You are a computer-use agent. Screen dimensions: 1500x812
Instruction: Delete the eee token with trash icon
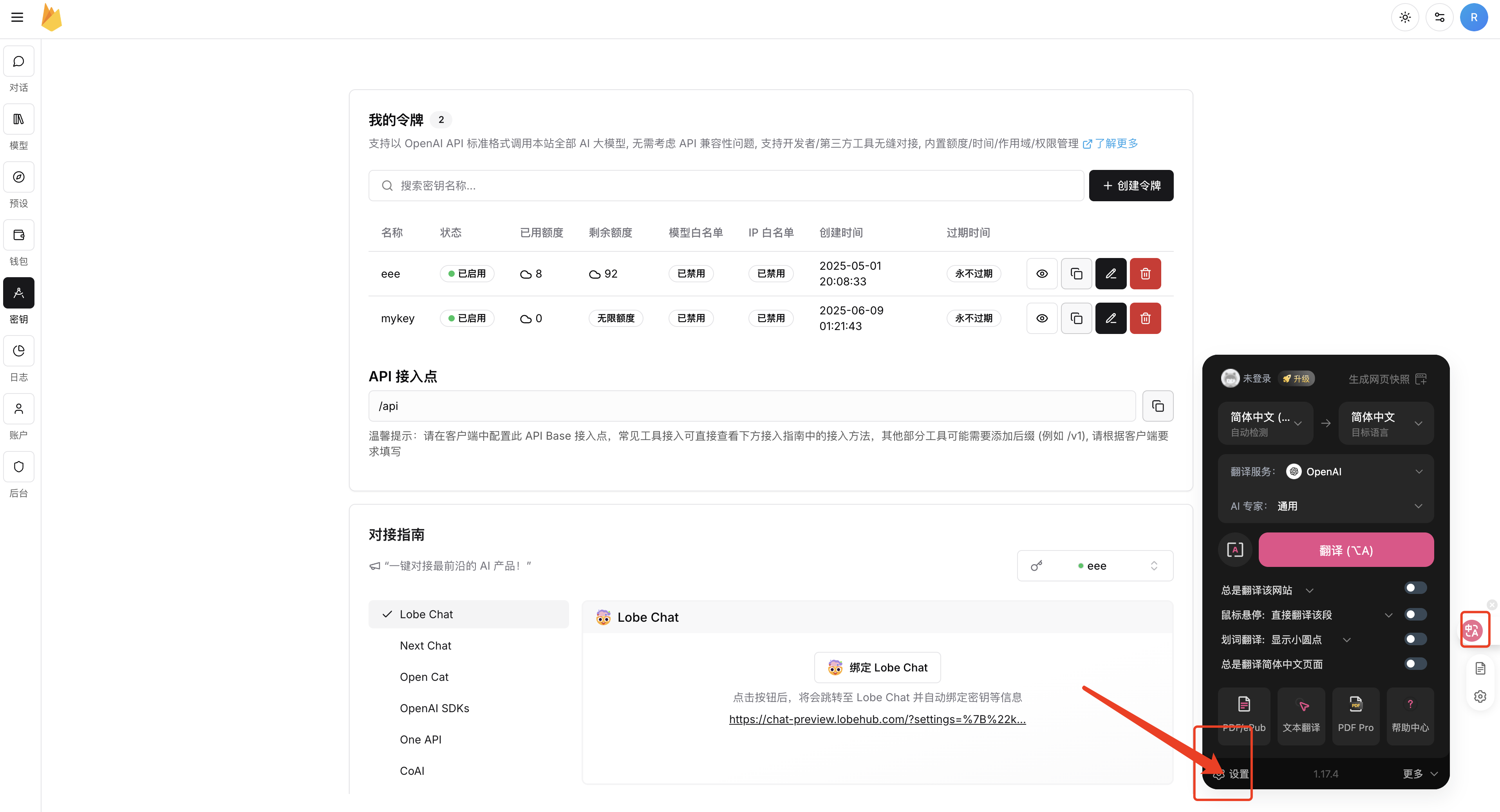point(1146,273)
